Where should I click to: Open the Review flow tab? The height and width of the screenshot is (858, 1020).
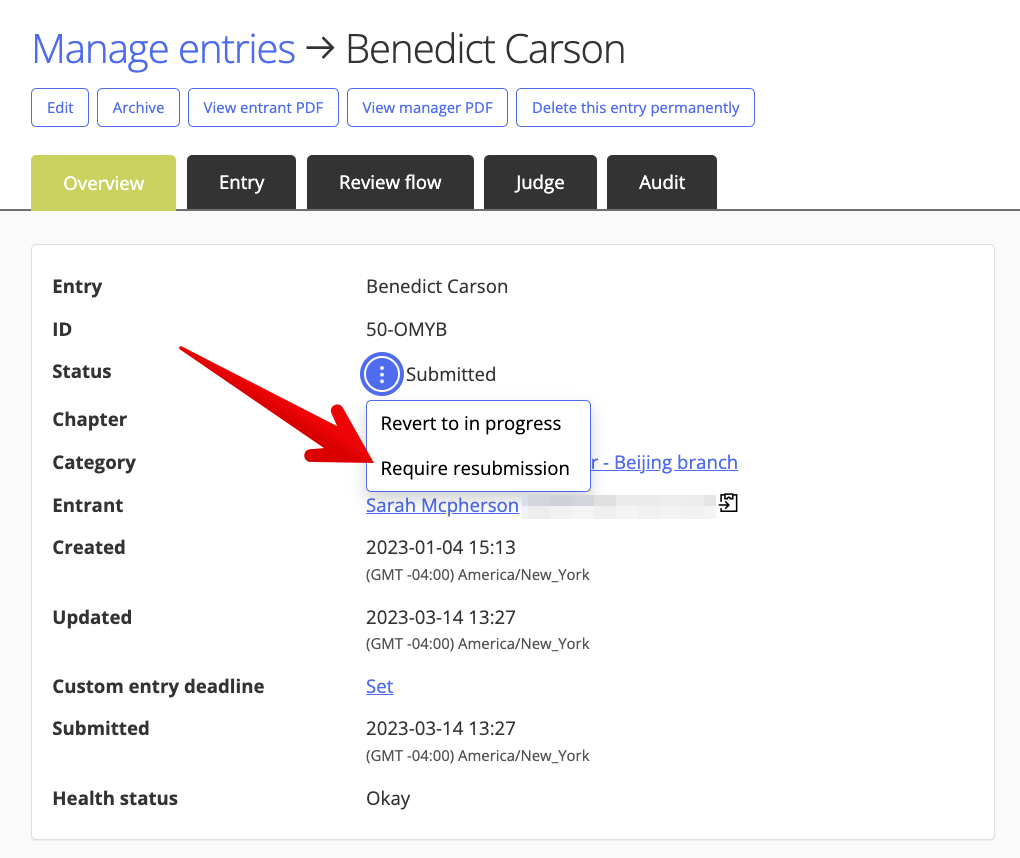[x=390, y=182]
